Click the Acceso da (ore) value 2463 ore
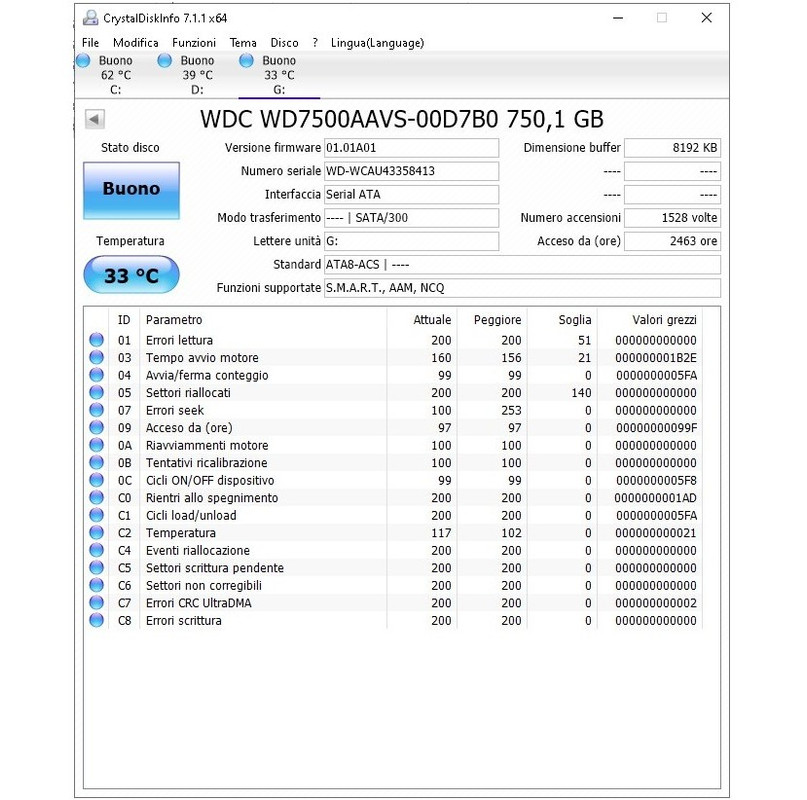 click(x=673, y=241)
